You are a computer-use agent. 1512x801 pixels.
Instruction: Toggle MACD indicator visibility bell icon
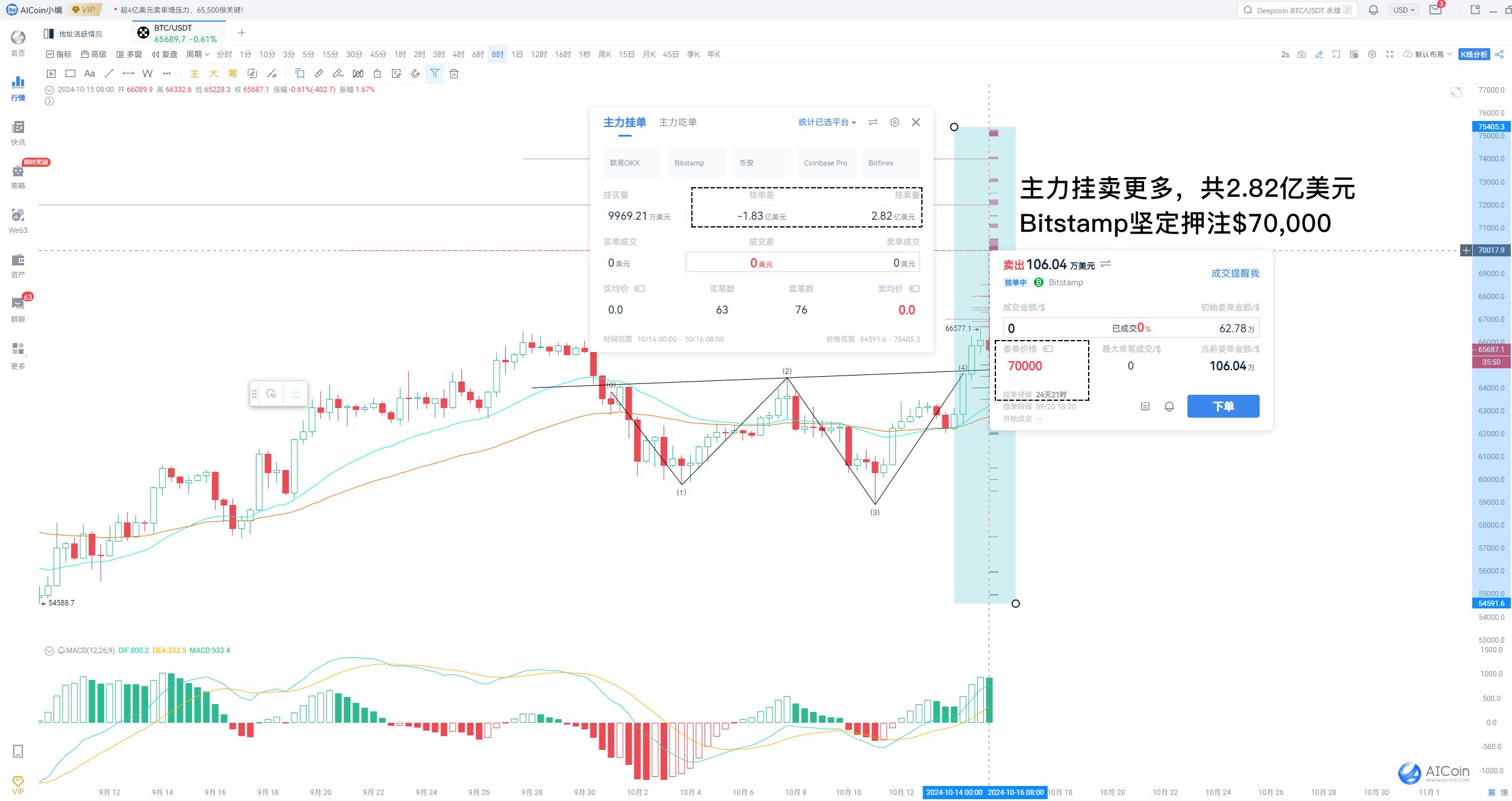coord(61,651)
